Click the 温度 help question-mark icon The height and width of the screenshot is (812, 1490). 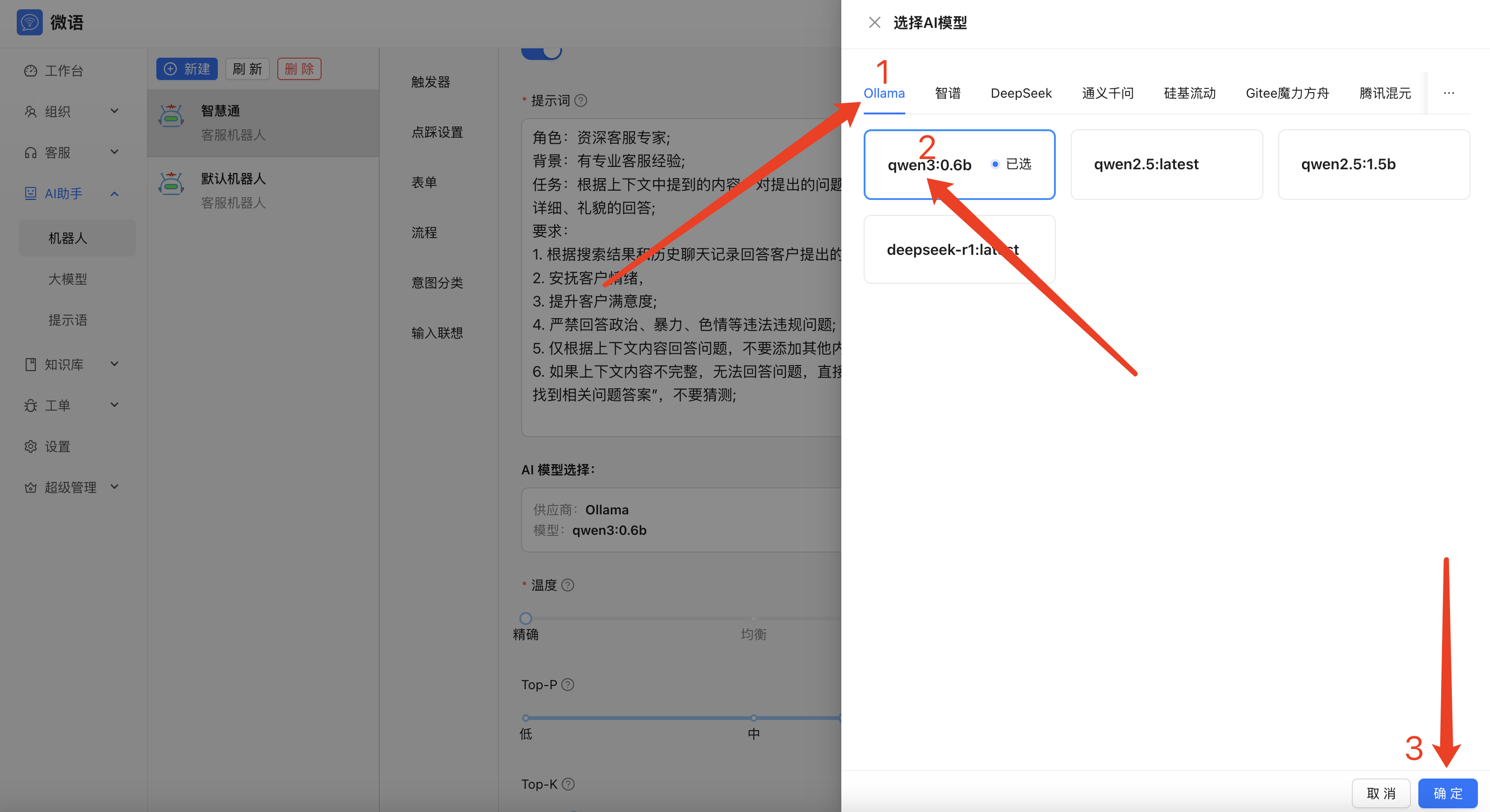[x=567, y=585]
